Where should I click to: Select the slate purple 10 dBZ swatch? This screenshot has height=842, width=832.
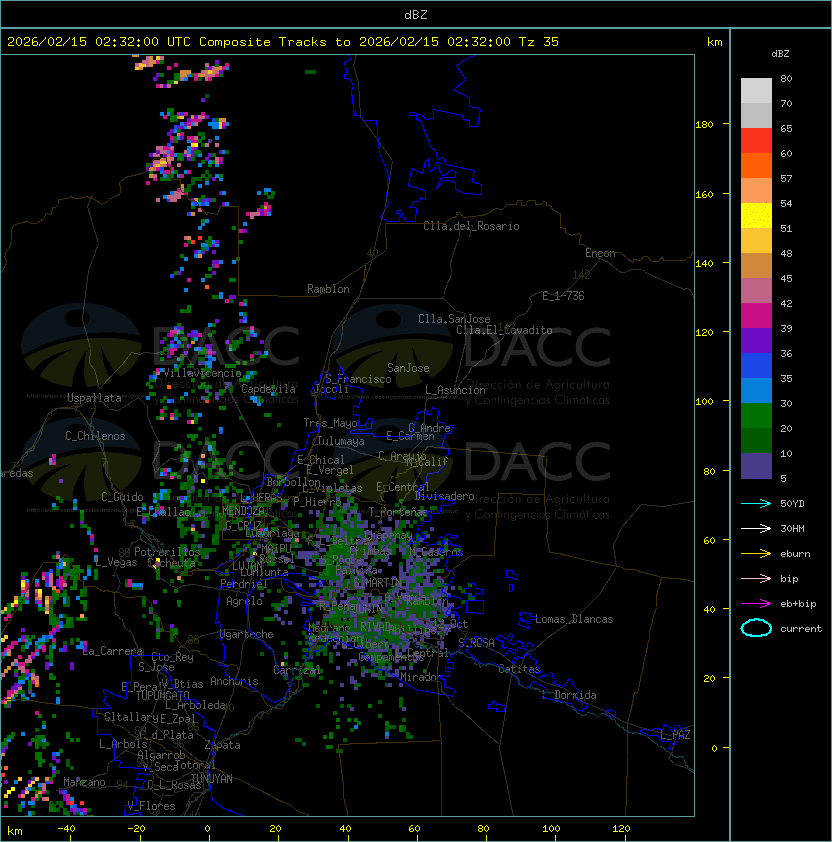tap(756, 466)
